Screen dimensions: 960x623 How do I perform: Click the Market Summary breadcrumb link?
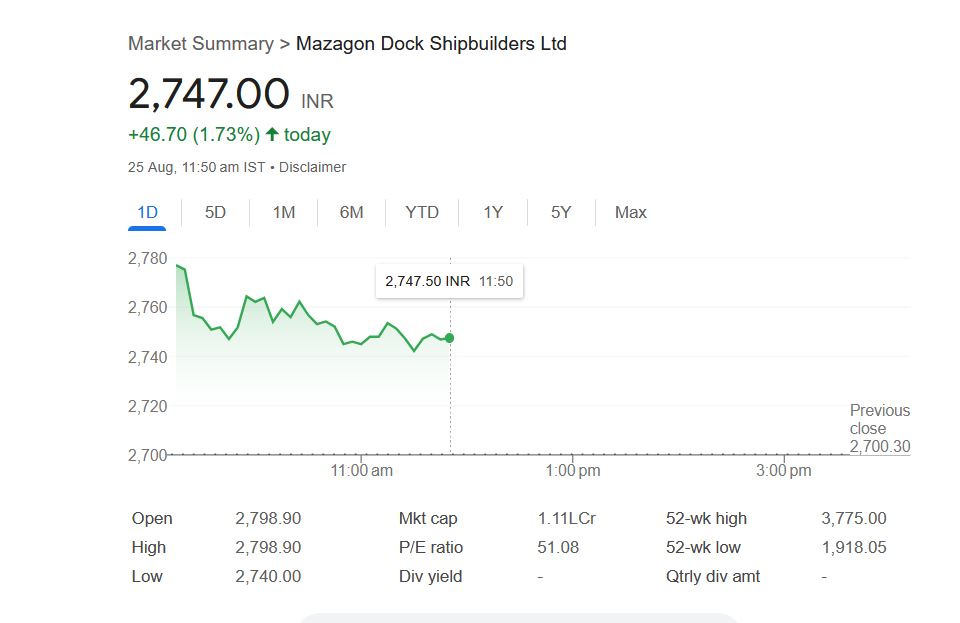(x=200, y=44)
